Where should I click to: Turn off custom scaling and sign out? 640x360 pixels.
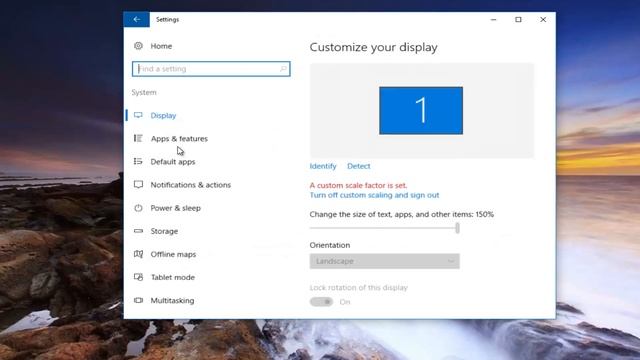click(374, 195)
